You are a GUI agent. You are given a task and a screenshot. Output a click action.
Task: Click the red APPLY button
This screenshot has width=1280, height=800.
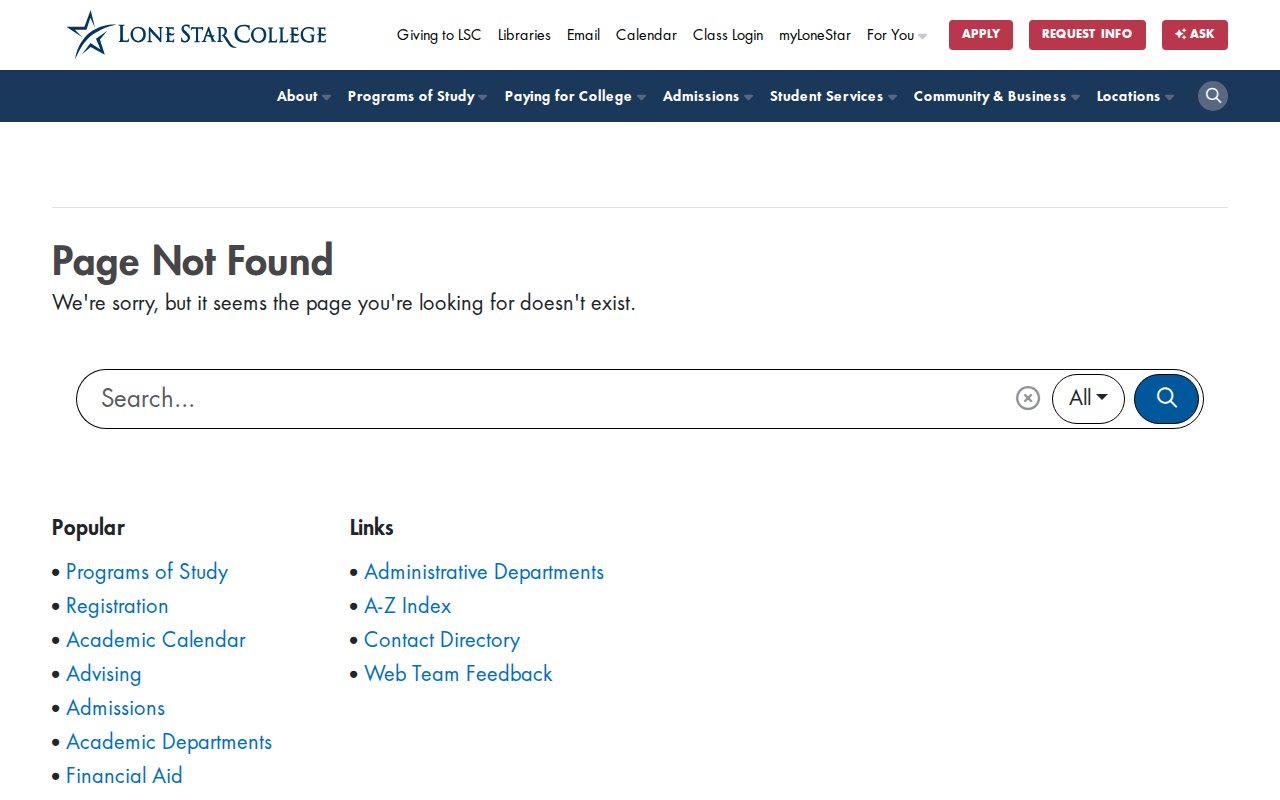pyautogui.click(x=980, y=35)
